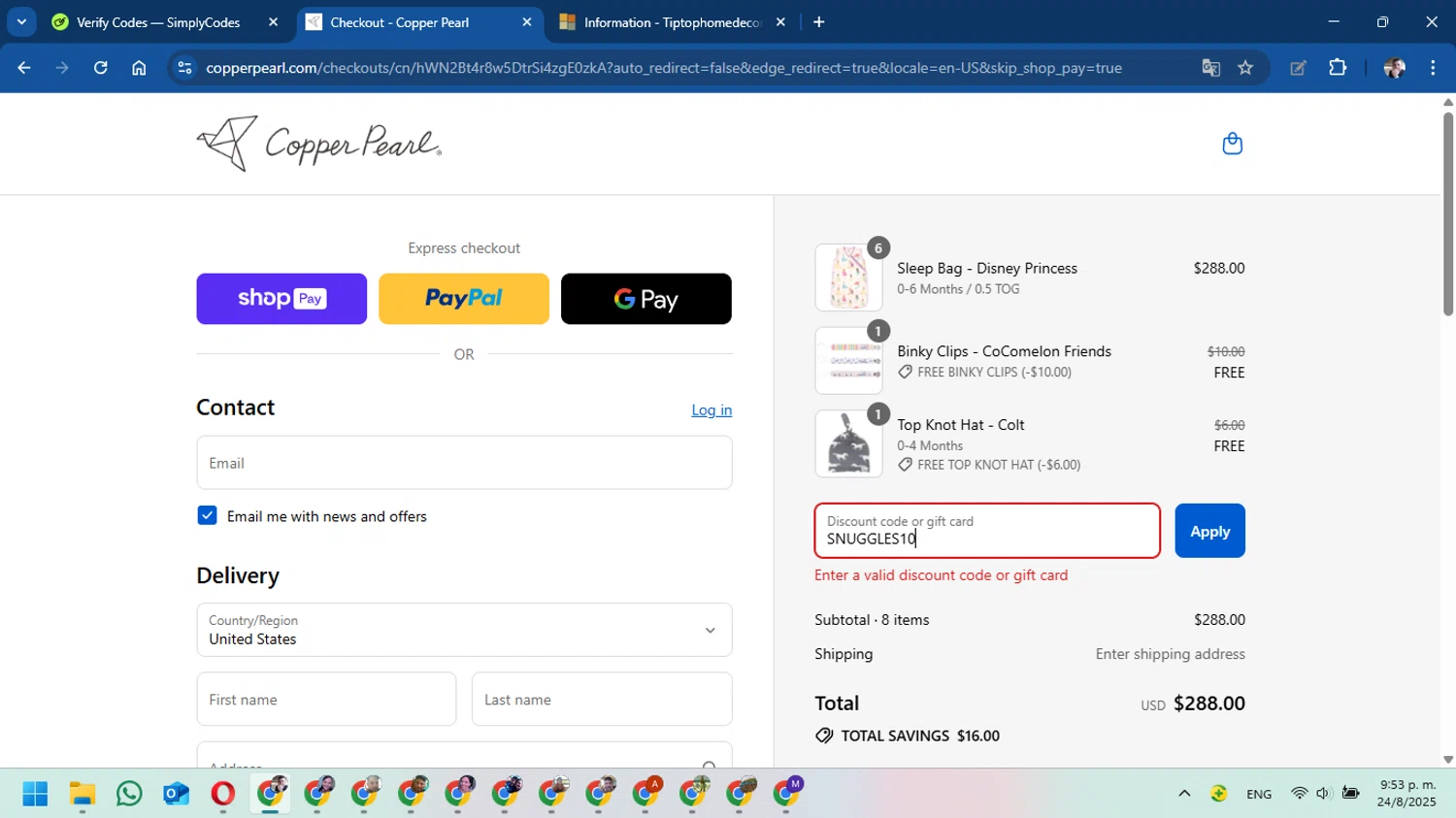
Task: Open the tab search dropdown arrow
Action: click(x=21, y=21)
